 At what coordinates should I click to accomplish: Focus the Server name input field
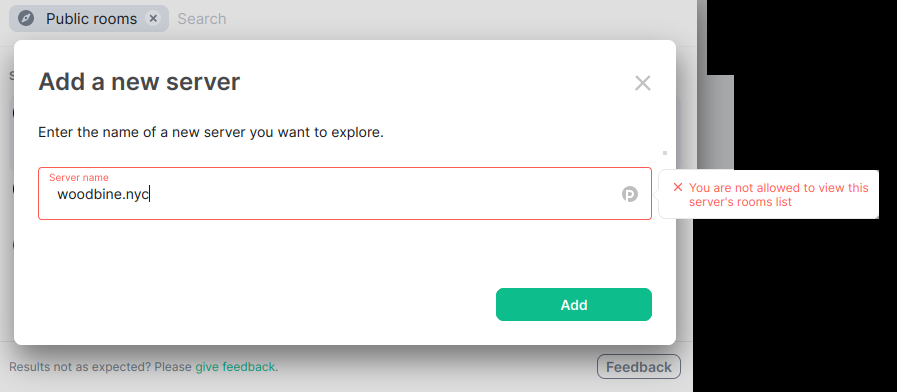coord(345,193)
